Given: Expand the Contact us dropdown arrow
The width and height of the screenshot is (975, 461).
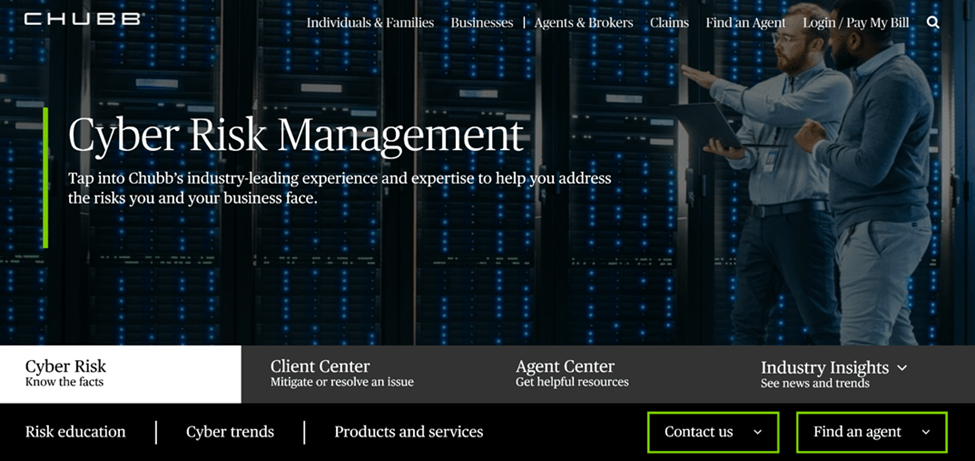Looking at the screenshot, I should click(x=757, y=432).
